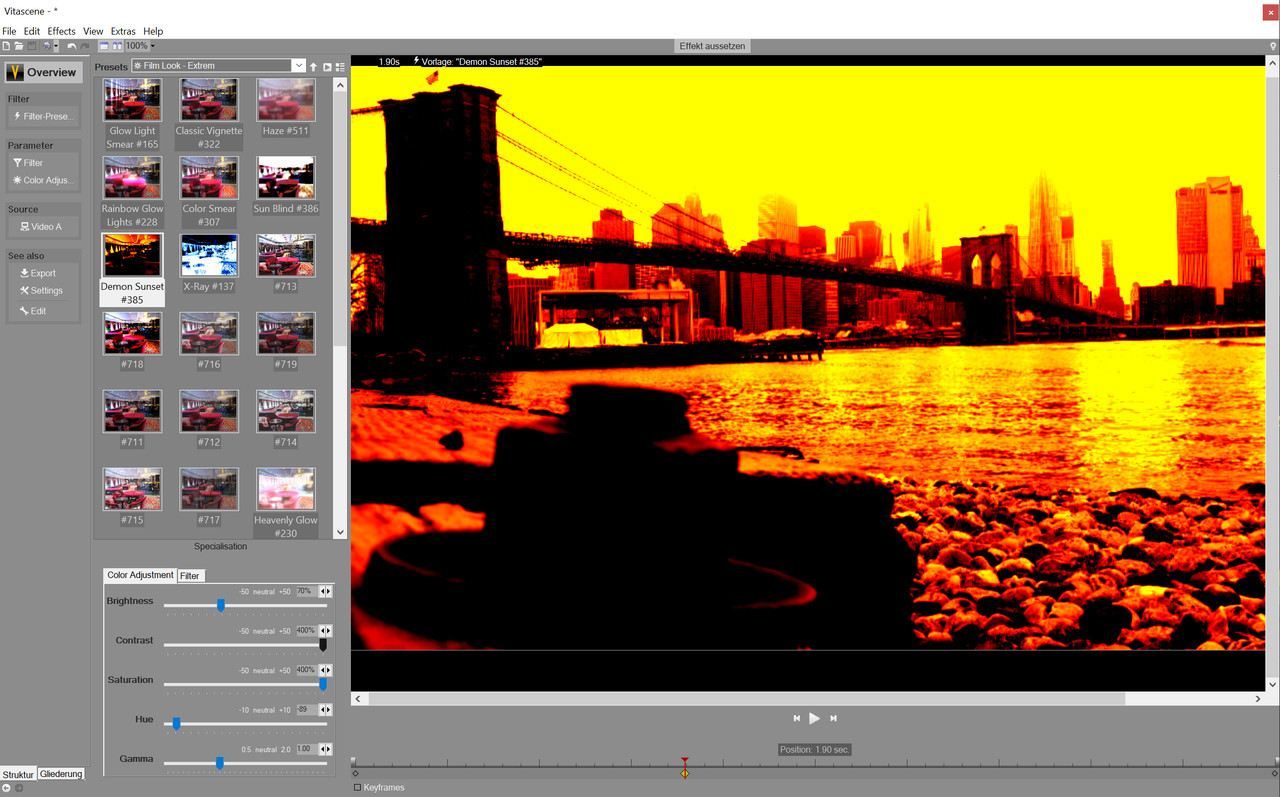Screen dimensions: 1280x797
Task: Enable the Keyframes checkbox
Action: tap(358, 787)
